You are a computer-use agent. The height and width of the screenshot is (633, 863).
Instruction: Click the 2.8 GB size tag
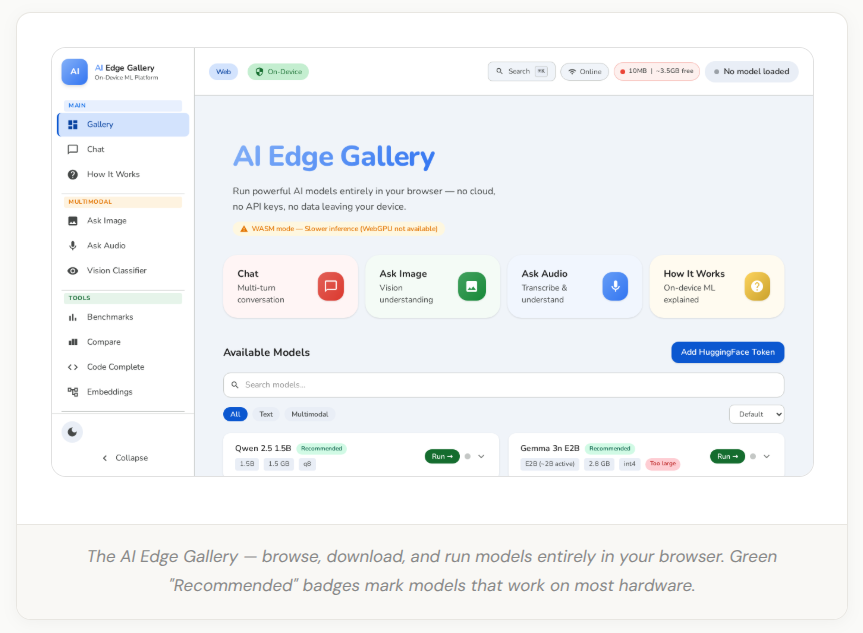(x=599, y=464)
